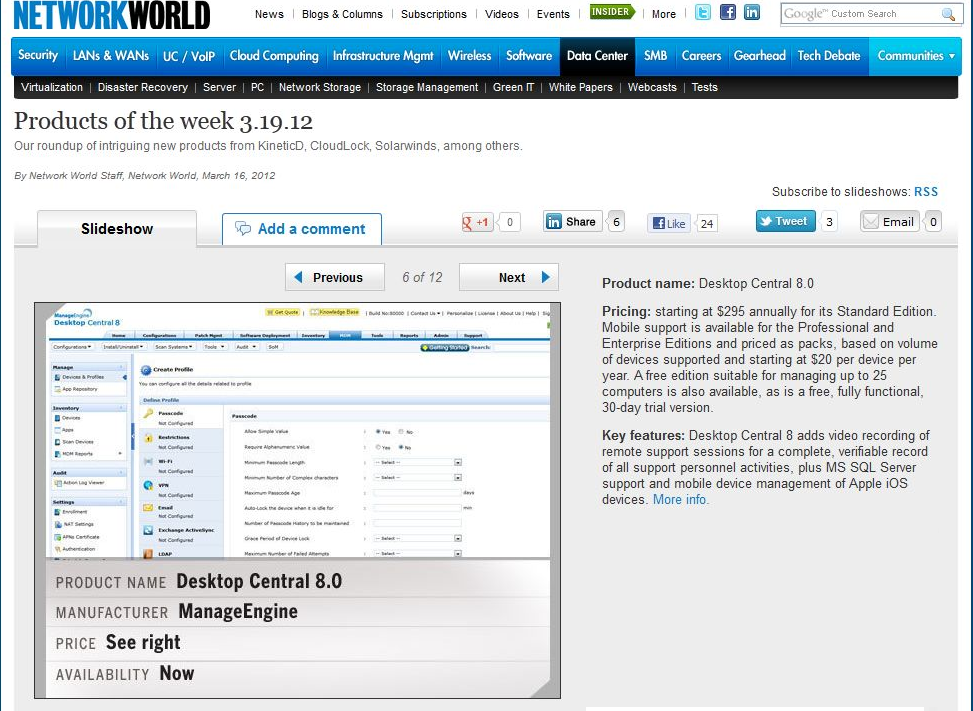Select the Slideshow tab
973x711 pixels.
[117, 229]
